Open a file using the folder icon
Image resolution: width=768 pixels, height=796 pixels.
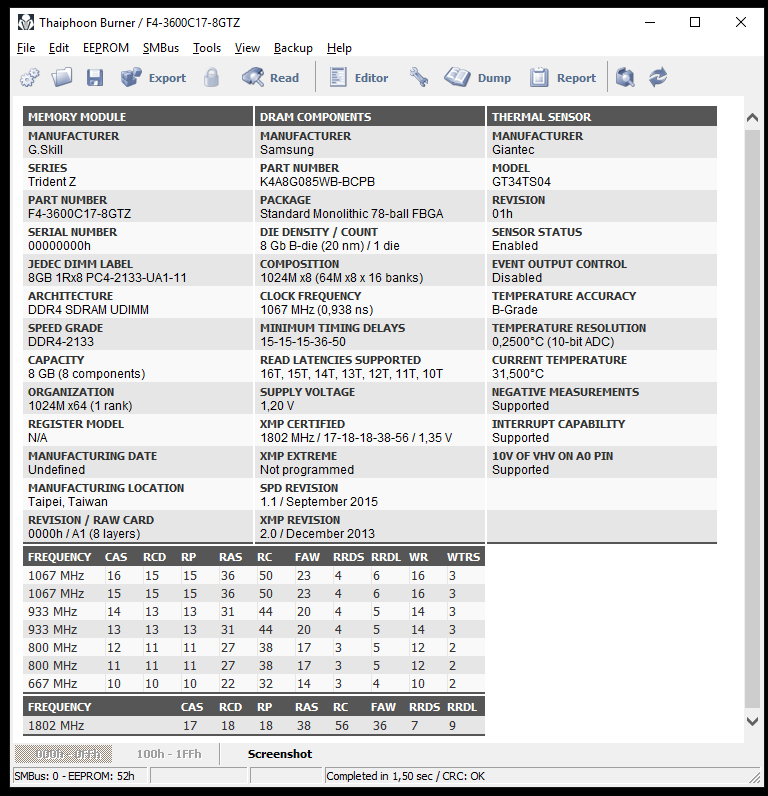coord(62,78)
